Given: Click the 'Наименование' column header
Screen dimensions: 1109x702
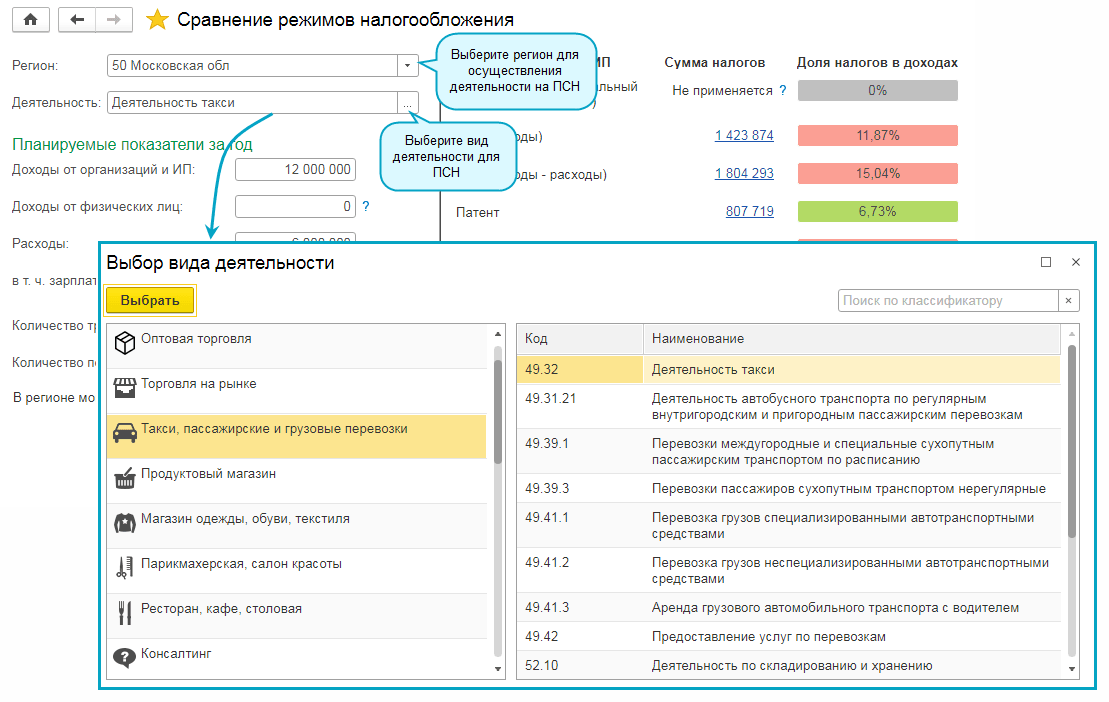Looking at the screenshot, I should 852,339.
